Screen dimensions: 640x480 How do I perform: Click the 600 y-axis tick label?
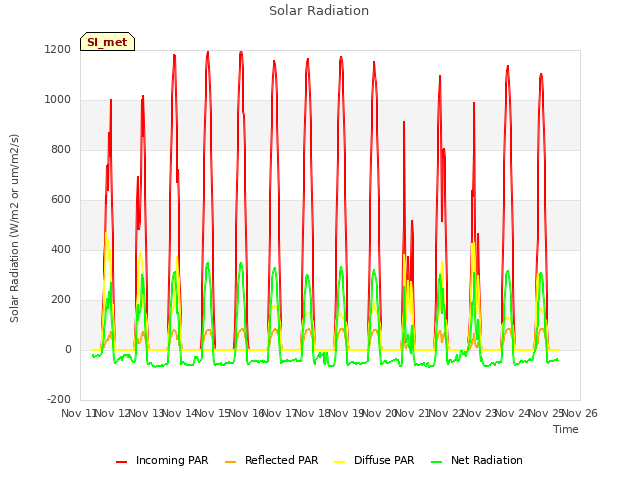61,200
